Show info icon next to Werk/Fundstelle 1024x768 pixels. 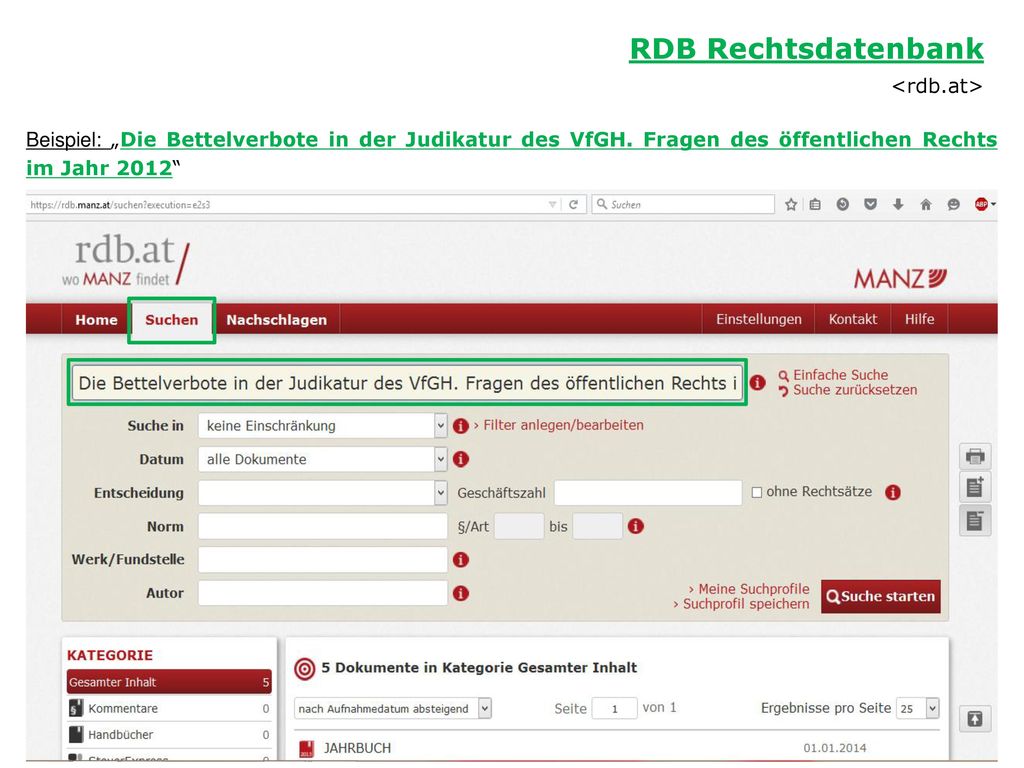[460, 560]
